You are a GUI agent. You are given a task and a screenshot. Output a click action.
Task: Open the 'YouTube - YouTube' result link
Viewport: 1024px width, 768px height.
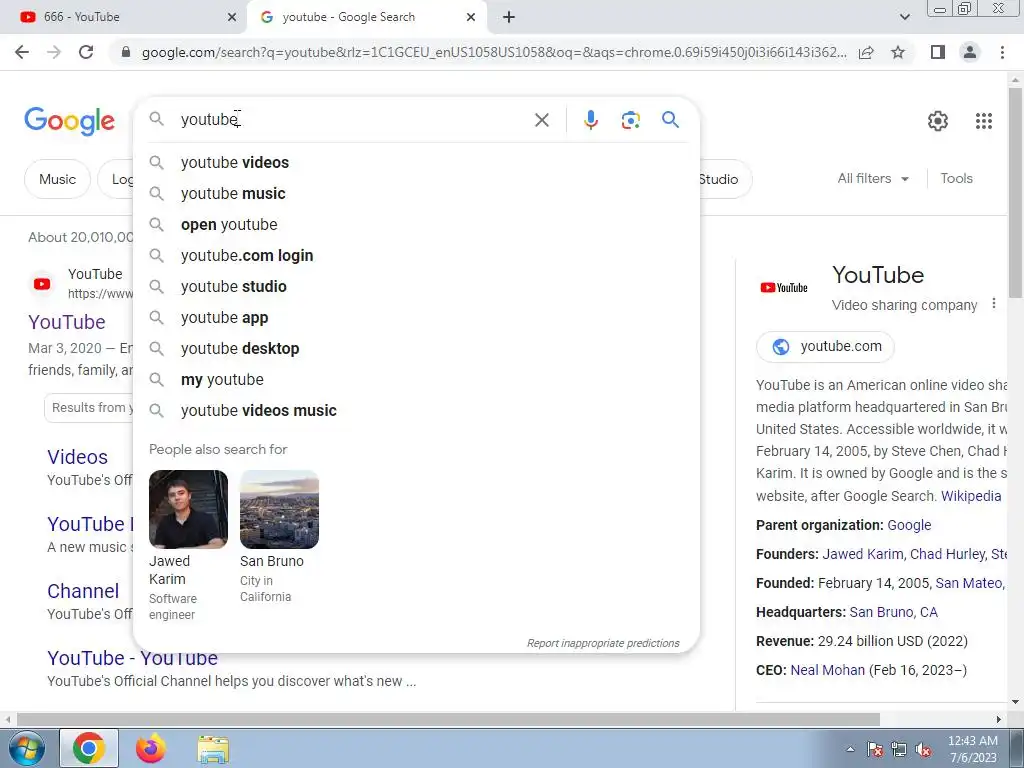click(x=133, y=658)
